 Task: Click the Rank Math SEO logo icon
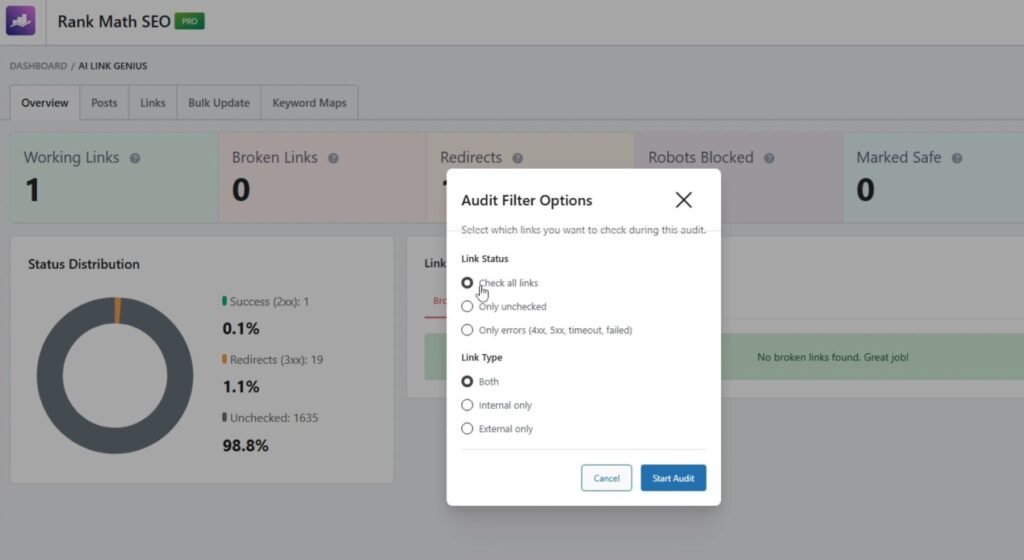click(x=21, y=21)
